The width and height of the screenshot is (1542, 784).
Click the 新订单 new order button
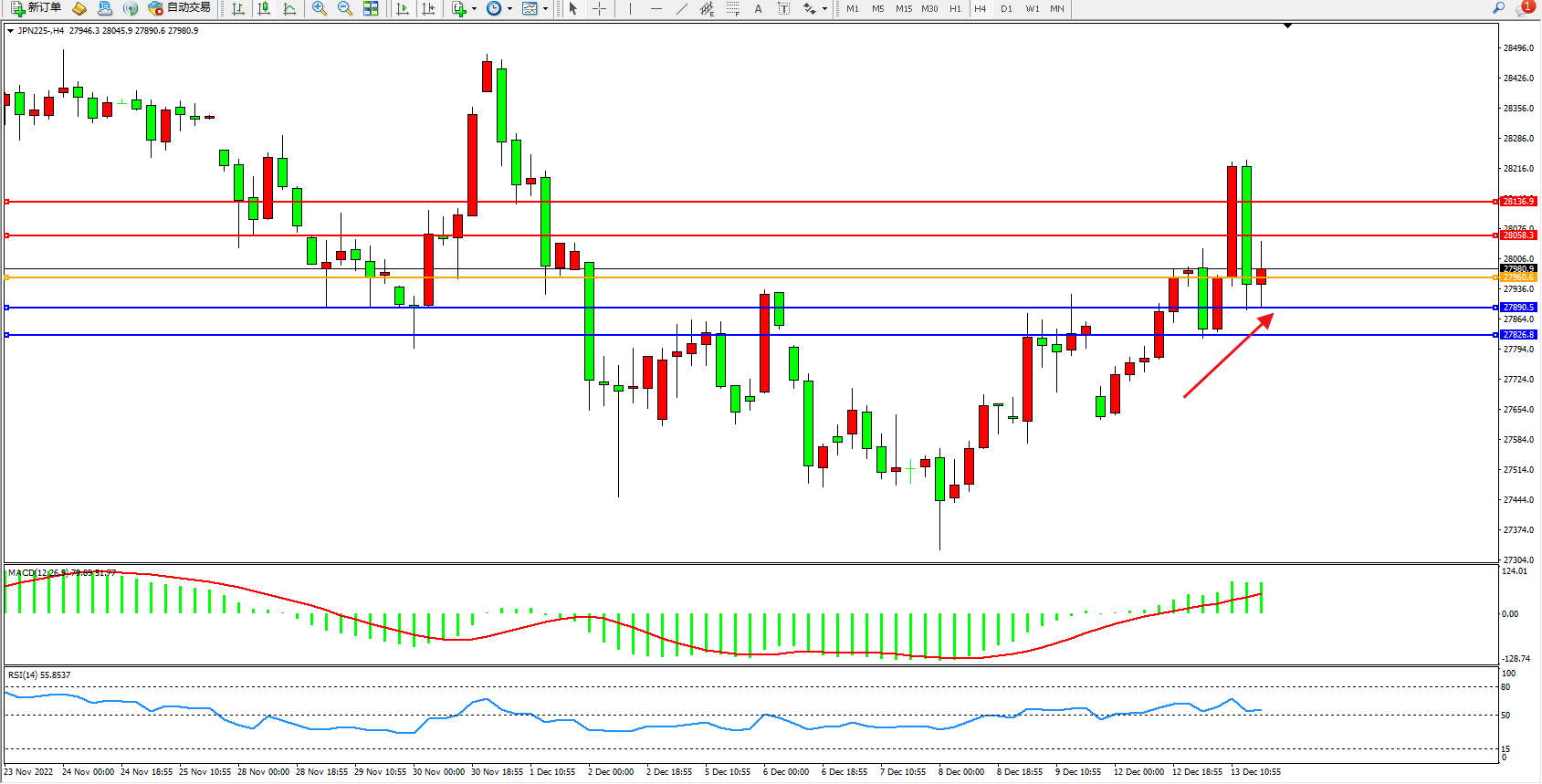click(37, 8)
